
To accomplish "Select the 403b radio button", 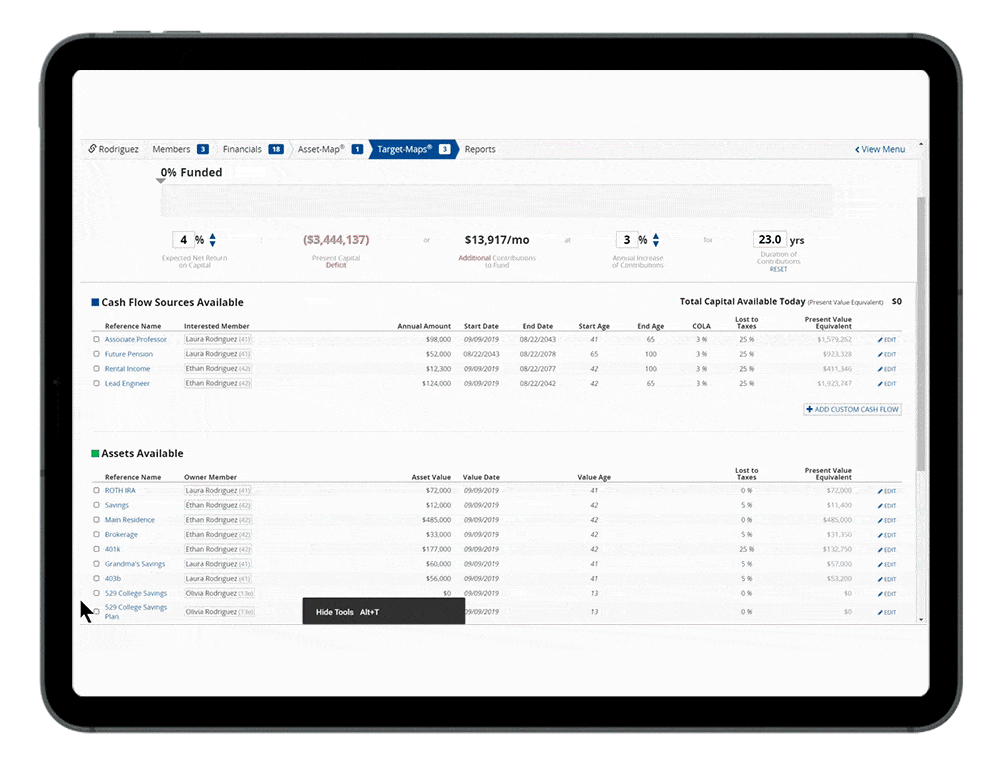I will pyautogui.click(x=96, y=578).
